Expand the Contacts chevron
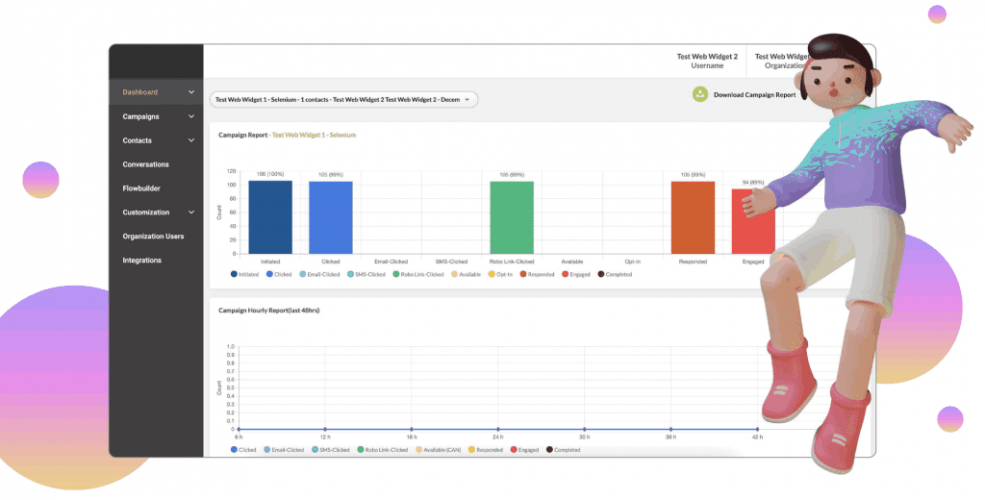Viewport: 985px width, 500px height. [x=191, y=141]
